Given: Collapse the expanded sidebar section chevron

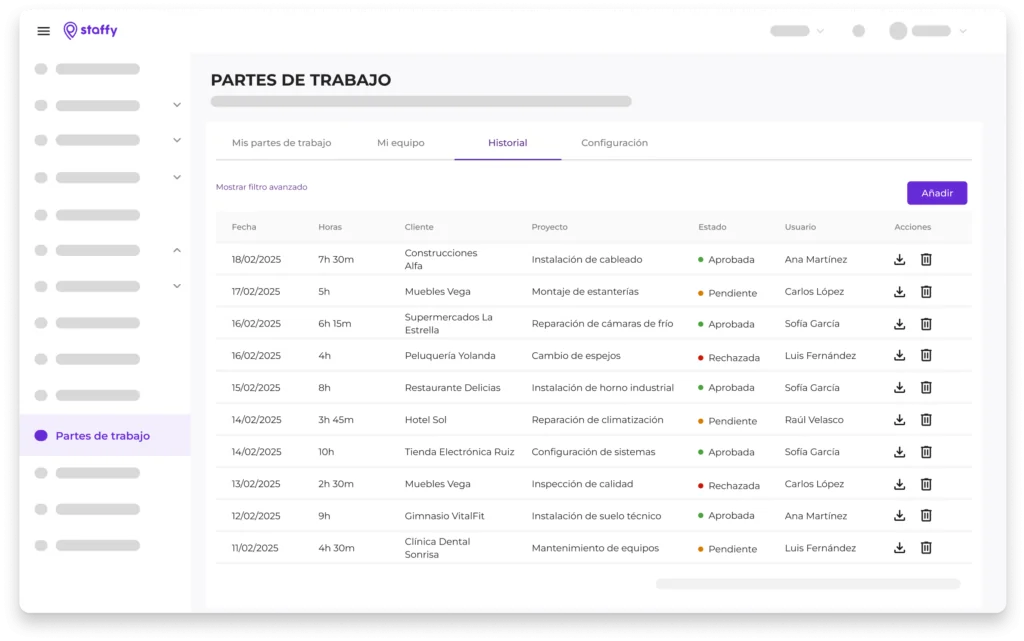Looking at the screenshot, I should pyautogui.click(x=177, y=250).
